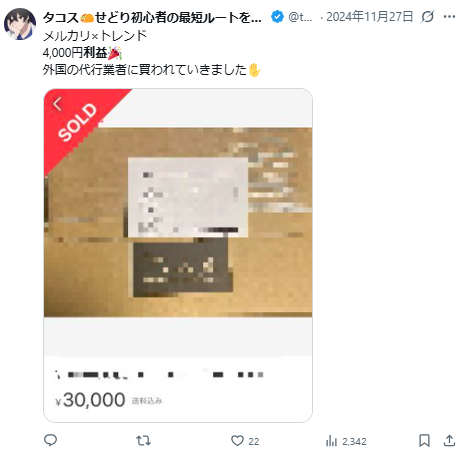Screen dimensions: 467x455
Task: Click the back chevron in the attached screenshot
Action: [x=57, y=104]
